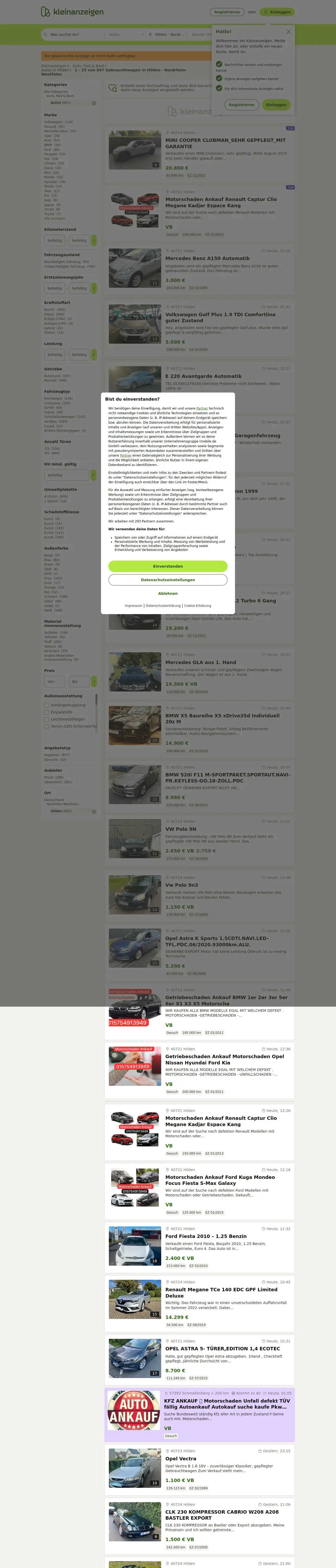
Task: Apply the Erstzulassungsjahr range with arrow button
Action: point(94,288)
